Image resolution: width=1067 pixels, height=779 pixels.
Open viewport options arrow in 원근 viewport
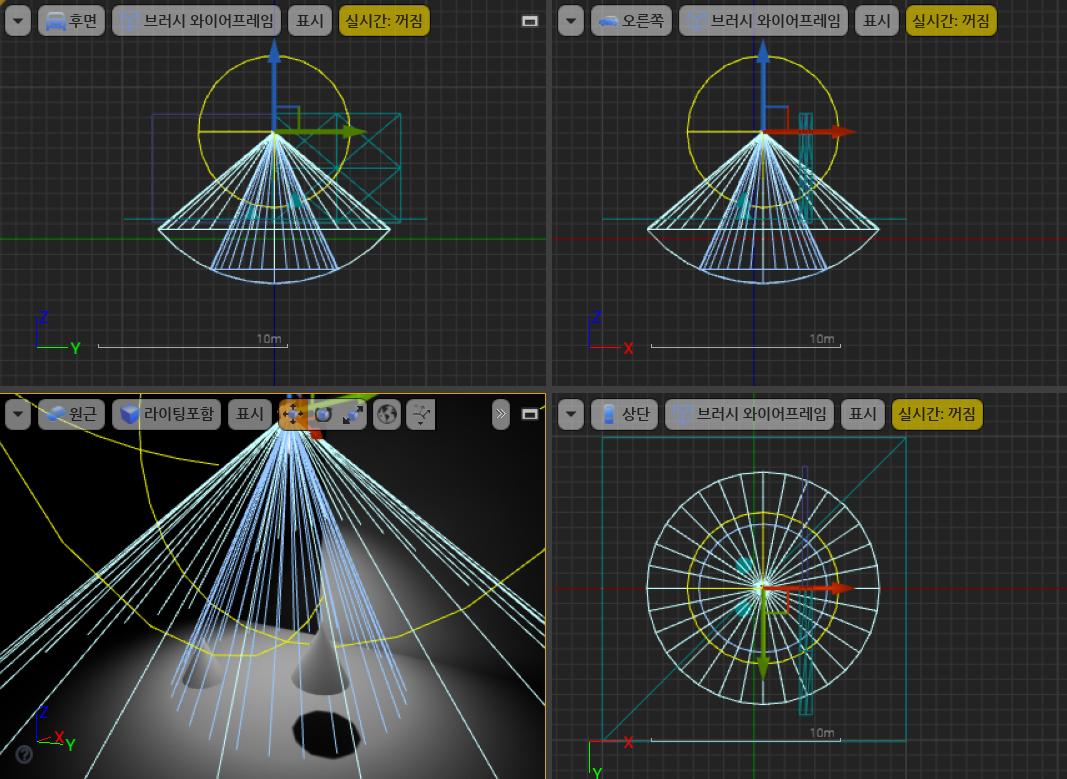pyautogui.click(x=18, y=414)
